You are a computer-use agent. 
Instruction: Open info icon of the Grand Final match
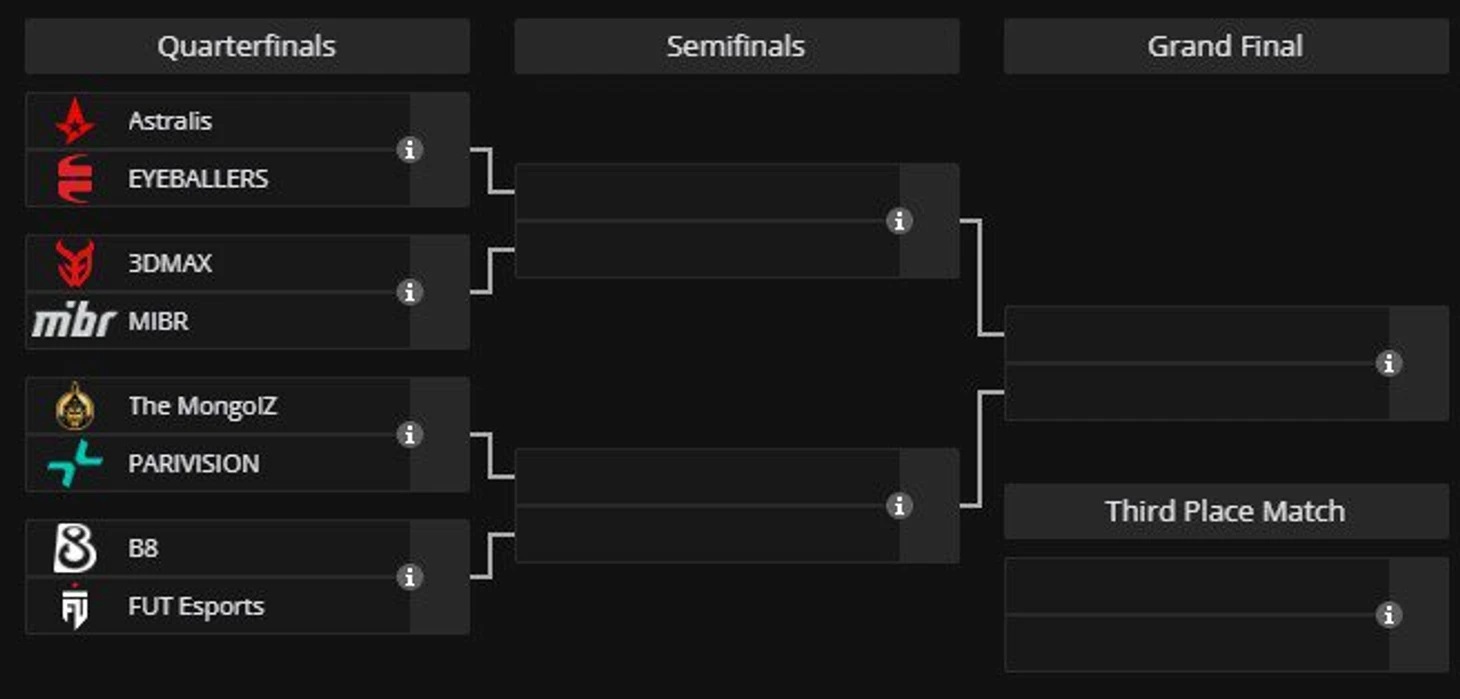1388,363
